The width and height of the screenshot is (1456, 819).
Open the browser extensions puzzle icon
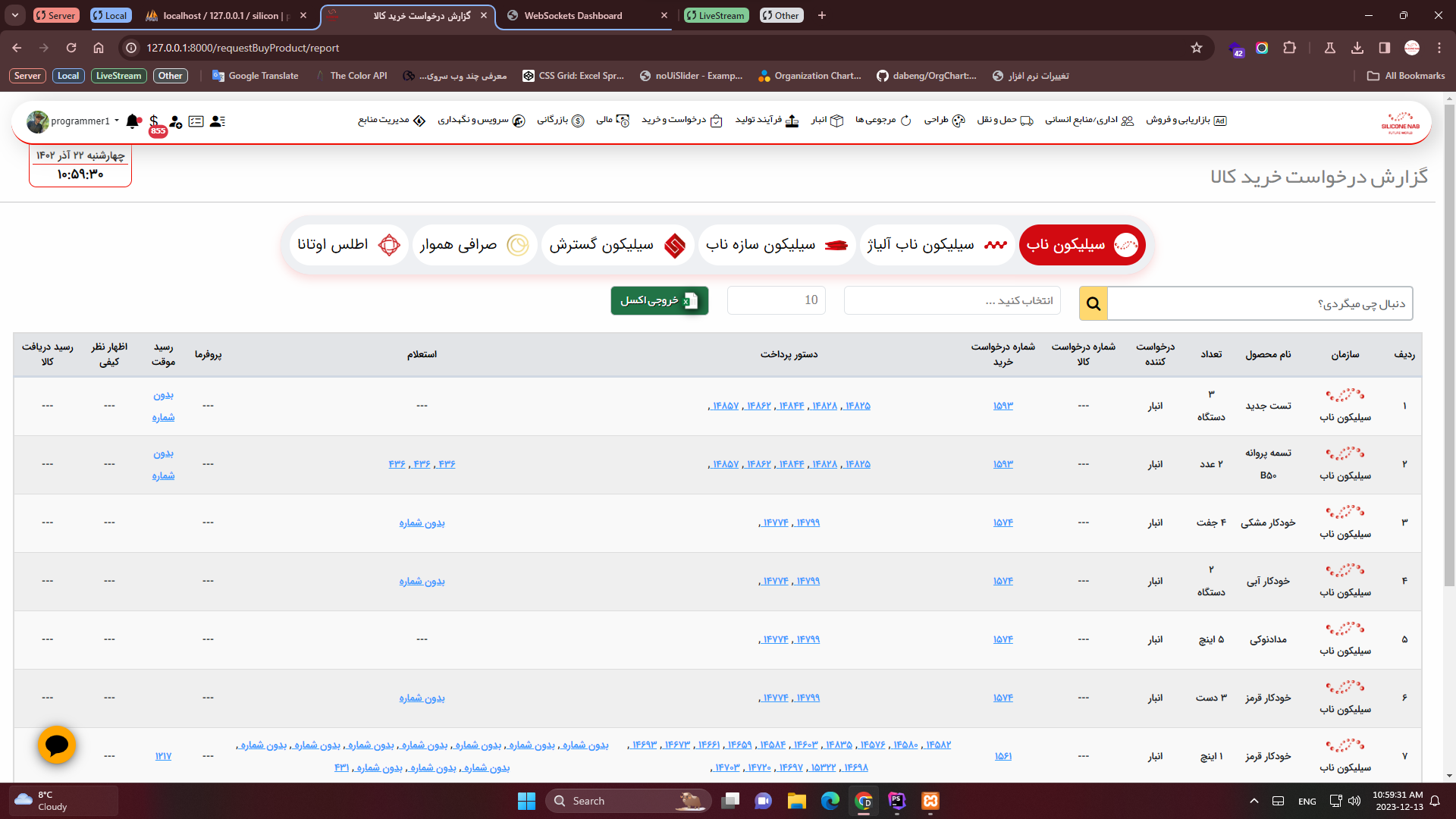1289,48
